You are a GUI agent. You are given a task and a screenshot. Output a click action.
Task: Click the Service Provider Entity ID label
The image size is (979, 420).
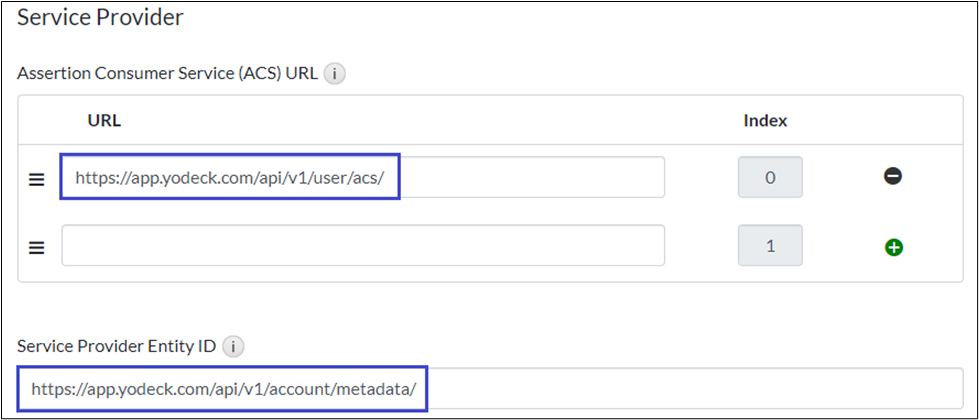(116, 347)
